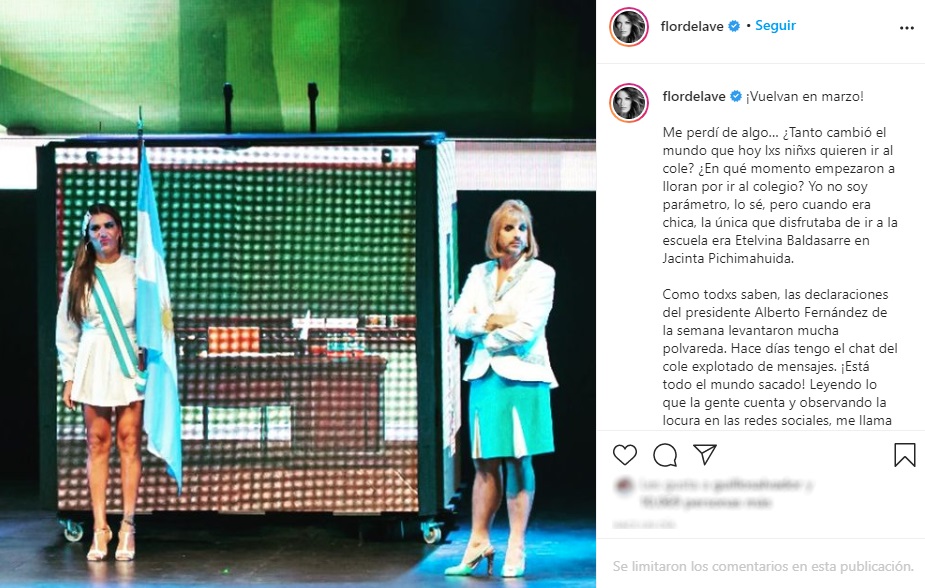925x588 pixels.
Task: Open the three-dot more options menu
Action: coord(907,28)
